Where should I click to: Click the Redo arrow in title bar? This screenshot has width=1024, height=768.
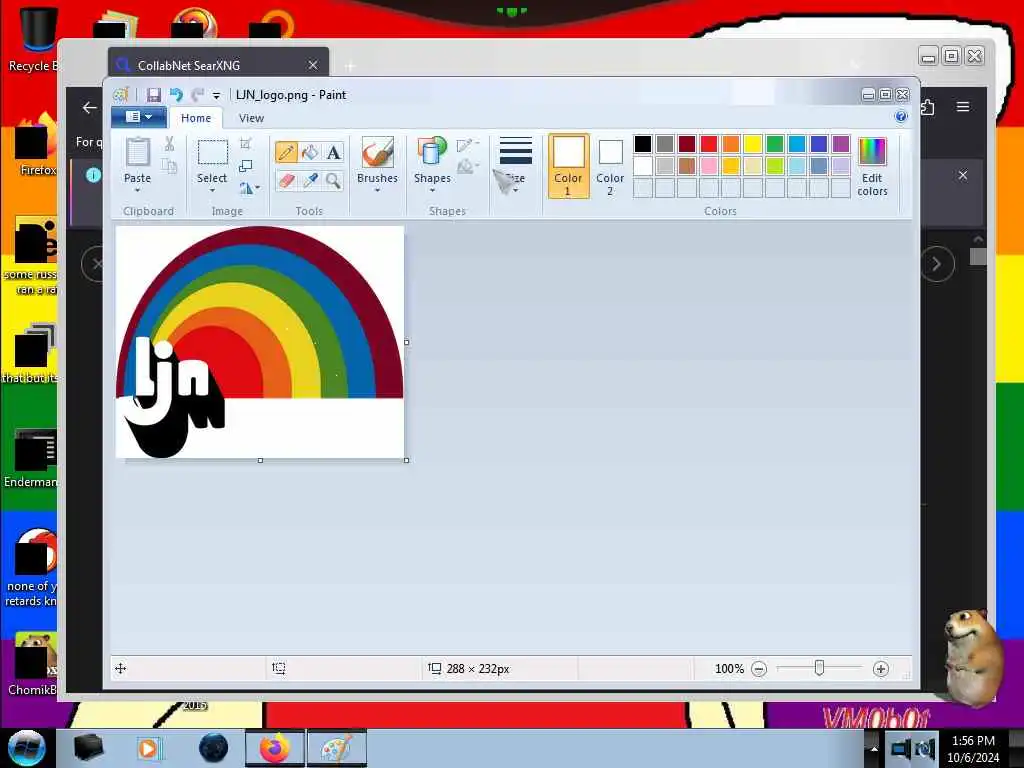tap(197, 95)
